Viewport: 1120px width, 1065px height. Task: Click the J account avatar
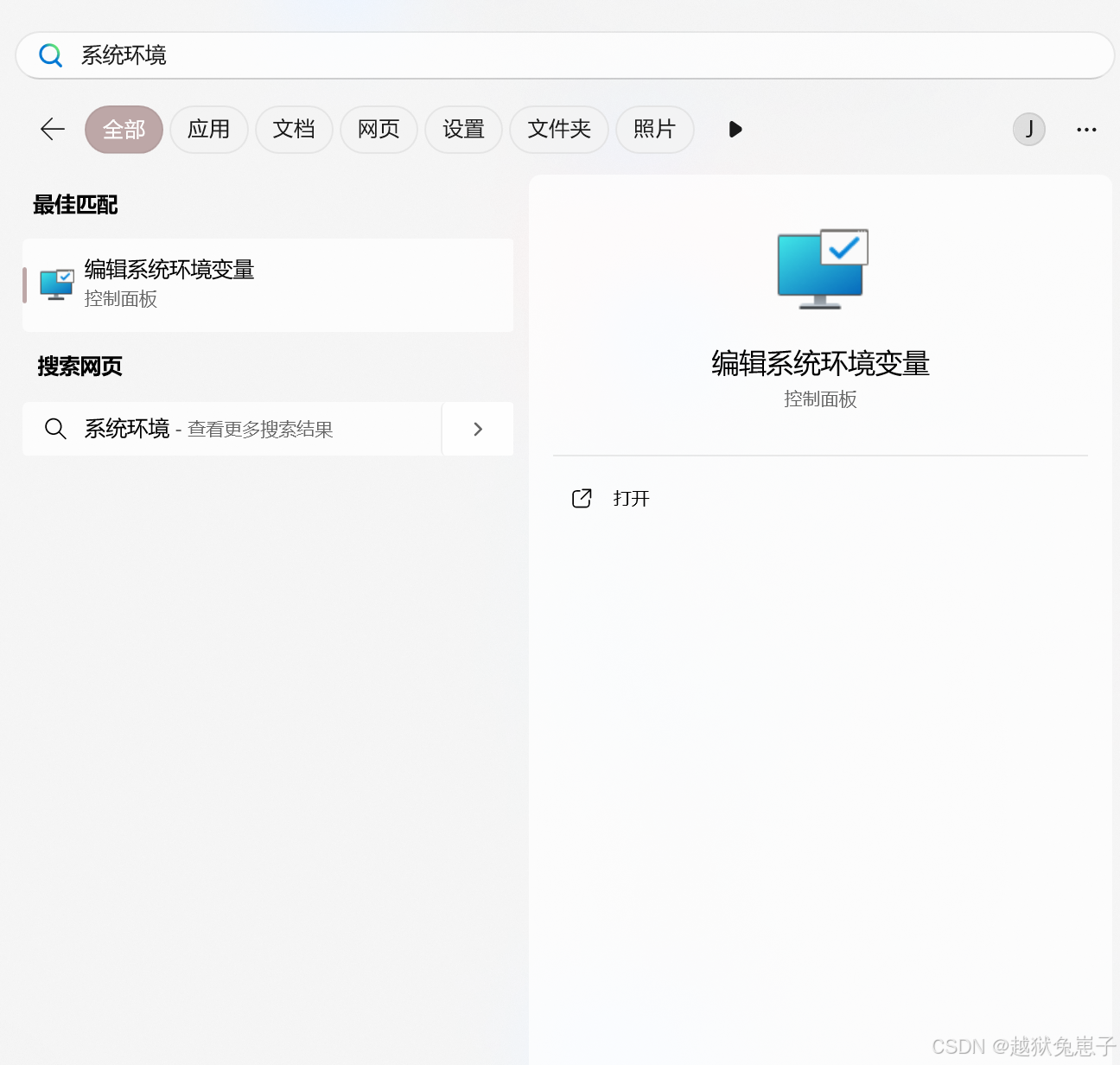pos(1028,129)
